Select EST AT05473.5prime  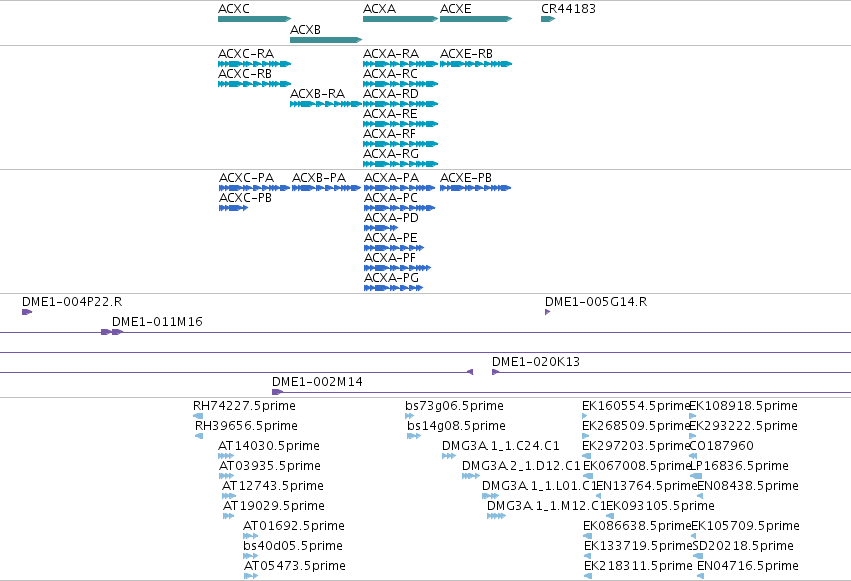pyautogui.click(x=251, y=577)
